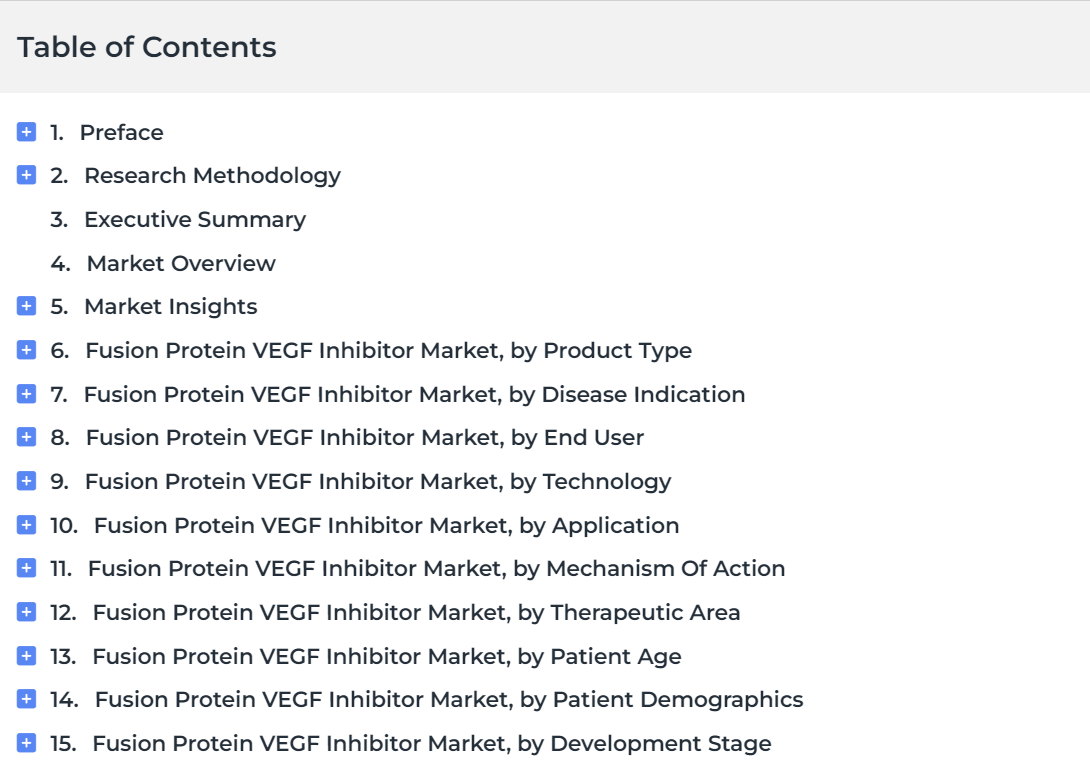Viewport: 1090px width, 770px height.
Task: Click plus icon beside by Patient Demographics
Action: [26, 698]
